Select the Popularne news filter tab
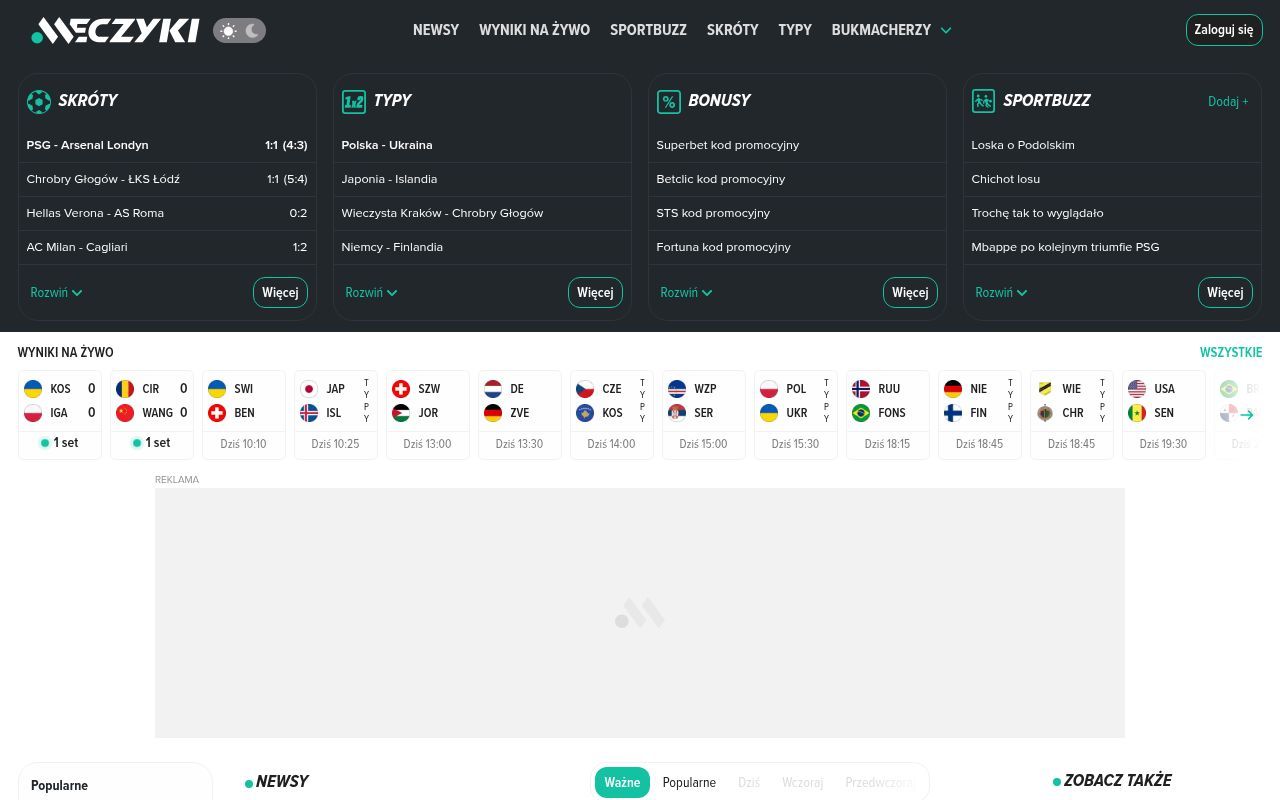The width and height of the screenshot is (1280, 800). point(689,782)
